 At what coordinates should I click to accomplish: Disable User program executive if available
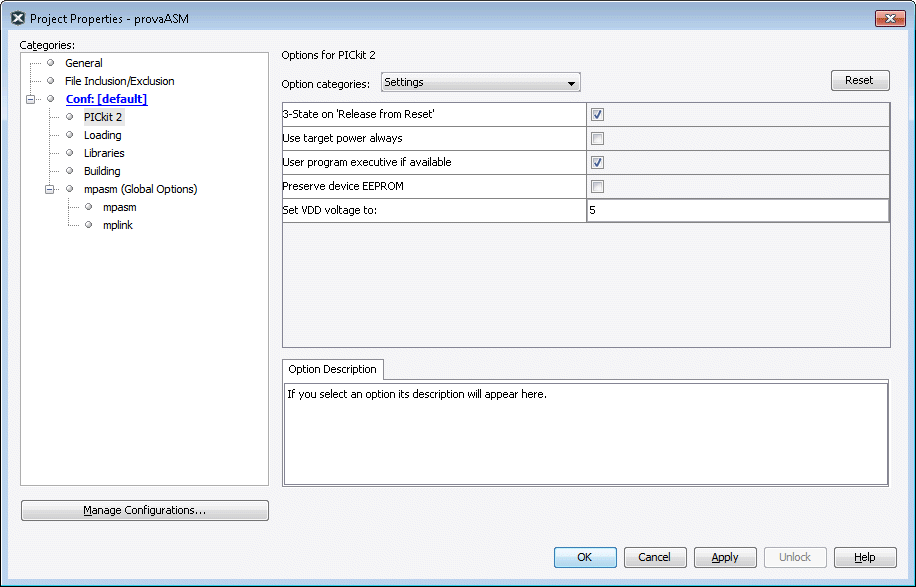point(597,162)
